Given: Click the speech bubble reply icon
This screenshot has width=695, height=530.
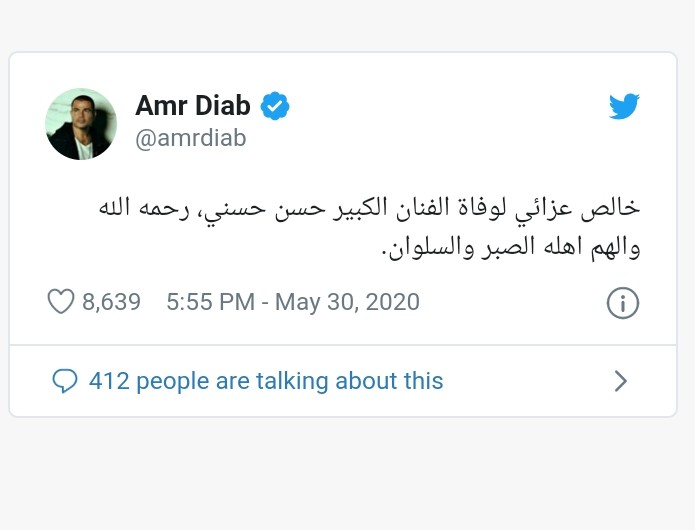Looking at the screenshot, I should click(x=65, y=381).
